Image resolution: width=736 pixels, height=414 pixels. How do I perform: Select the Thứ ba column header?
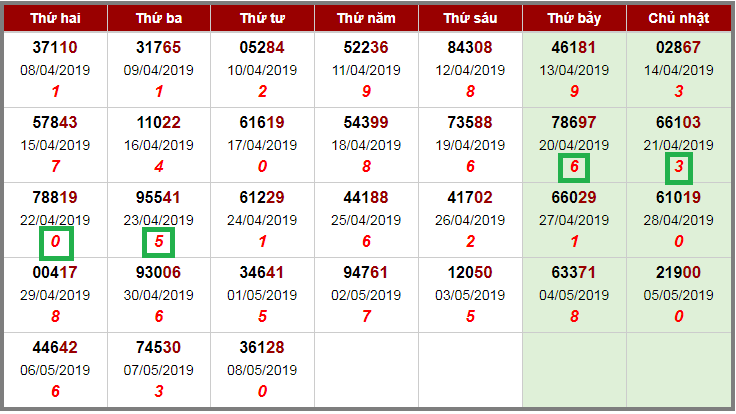point(159,18)
